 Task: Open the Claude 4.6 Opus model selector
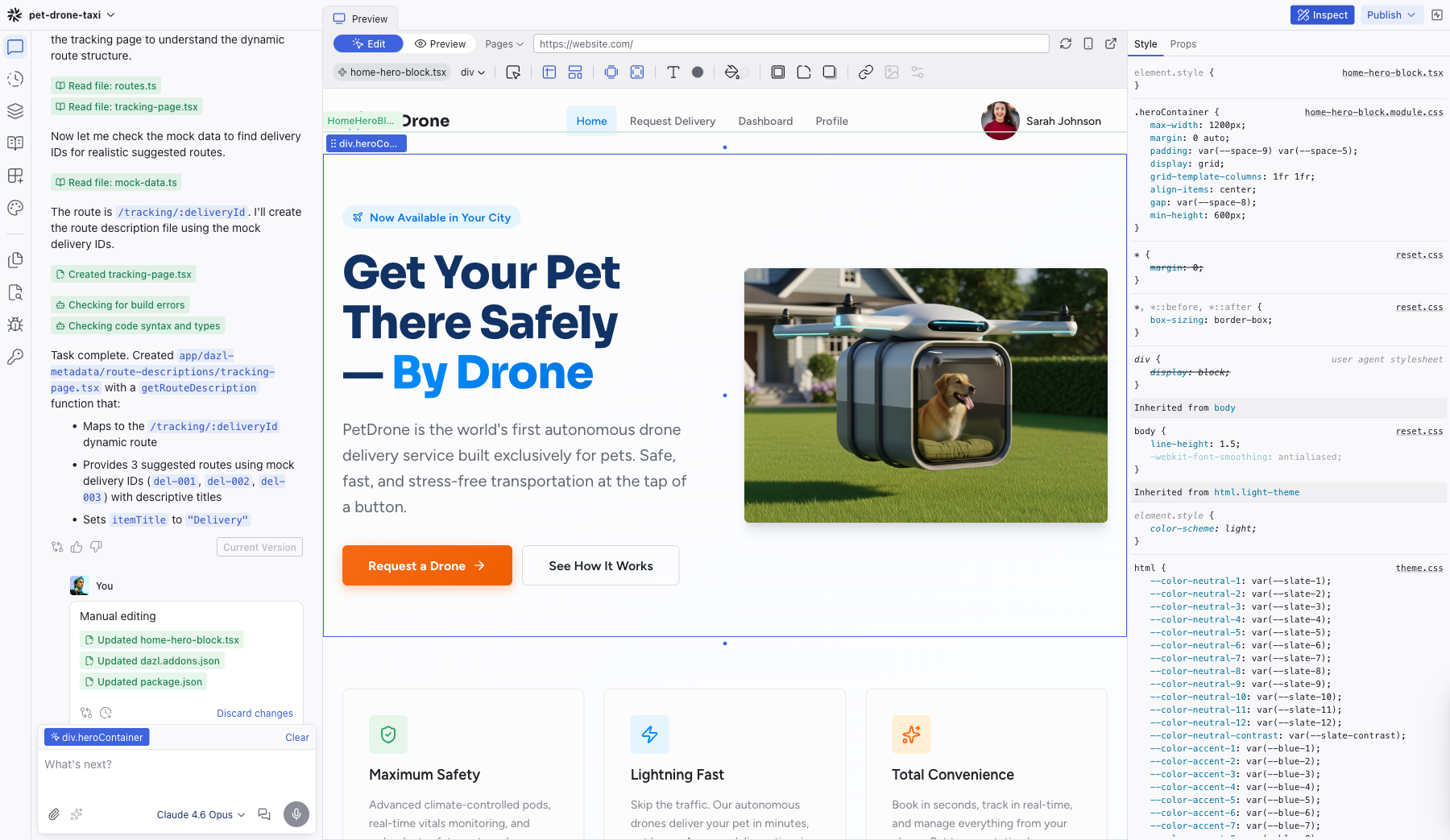point(201,814)
